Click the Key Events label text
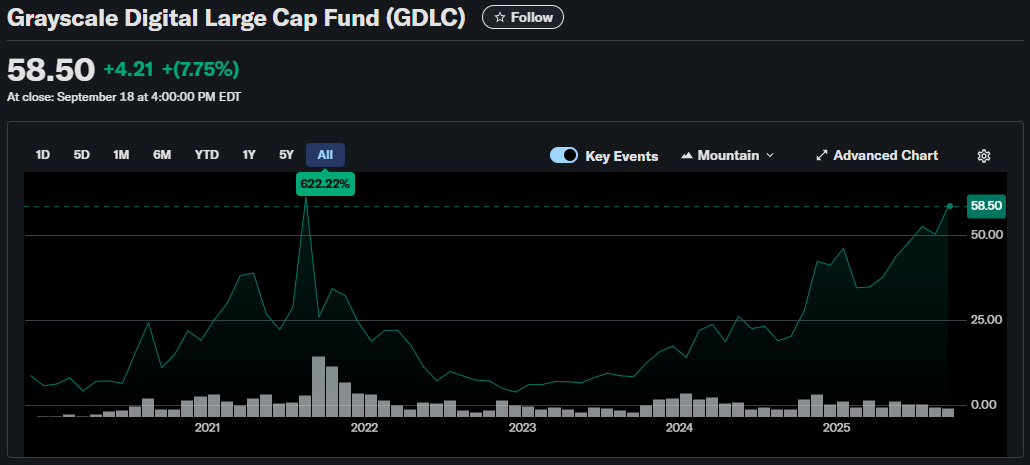The image size is (1030, 465). pos(621,156)
